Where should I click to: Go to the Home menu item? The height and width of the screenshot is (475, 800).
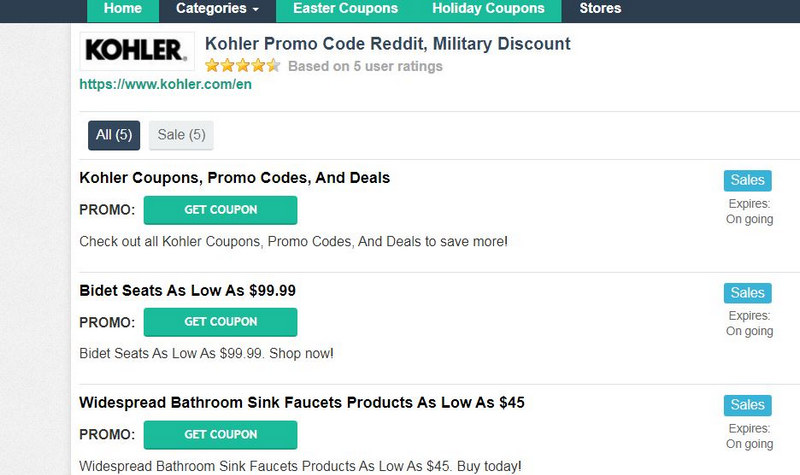coord(123,9)
